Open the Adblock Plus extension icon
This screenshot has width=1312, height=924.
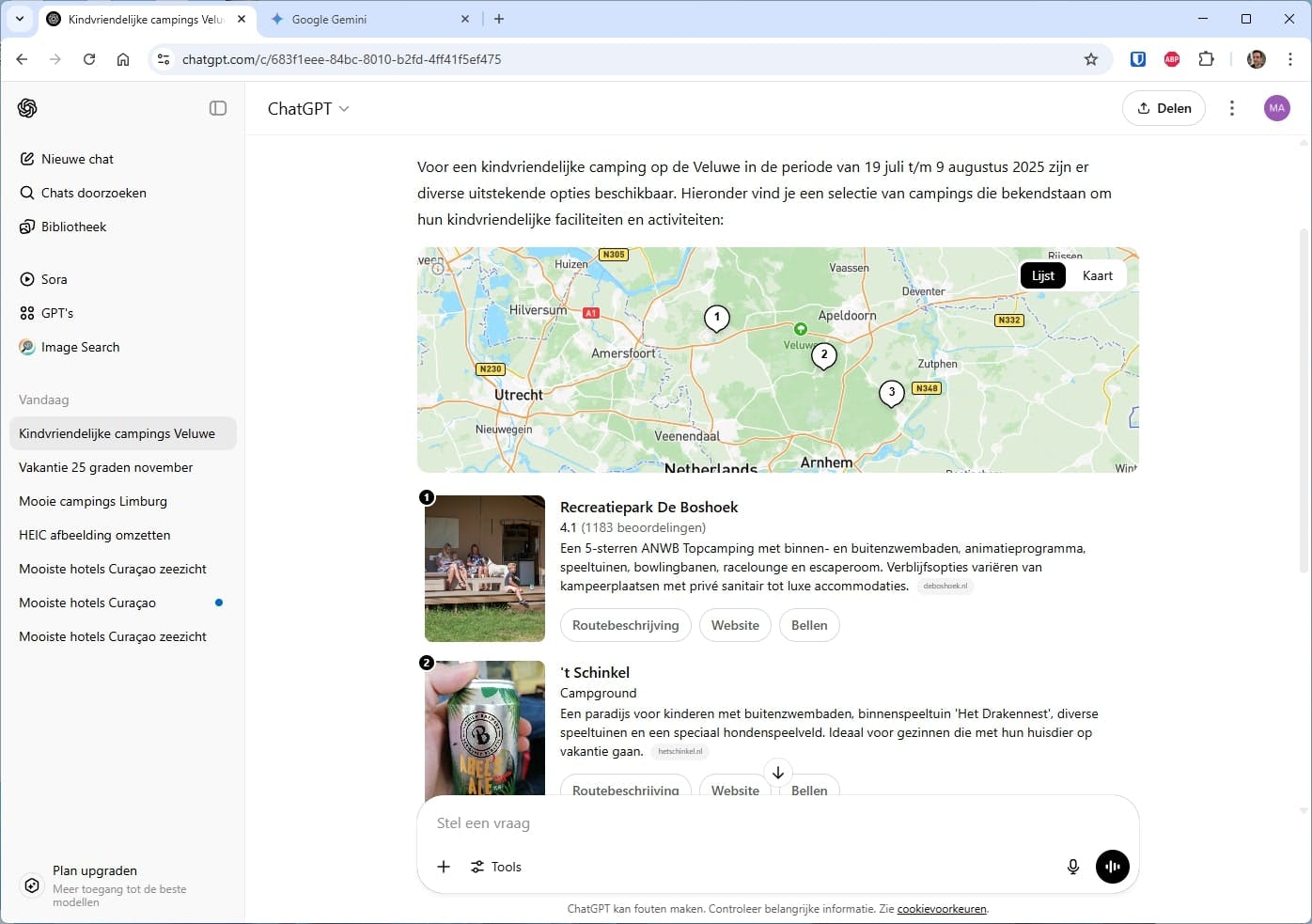coord(1172,59)
